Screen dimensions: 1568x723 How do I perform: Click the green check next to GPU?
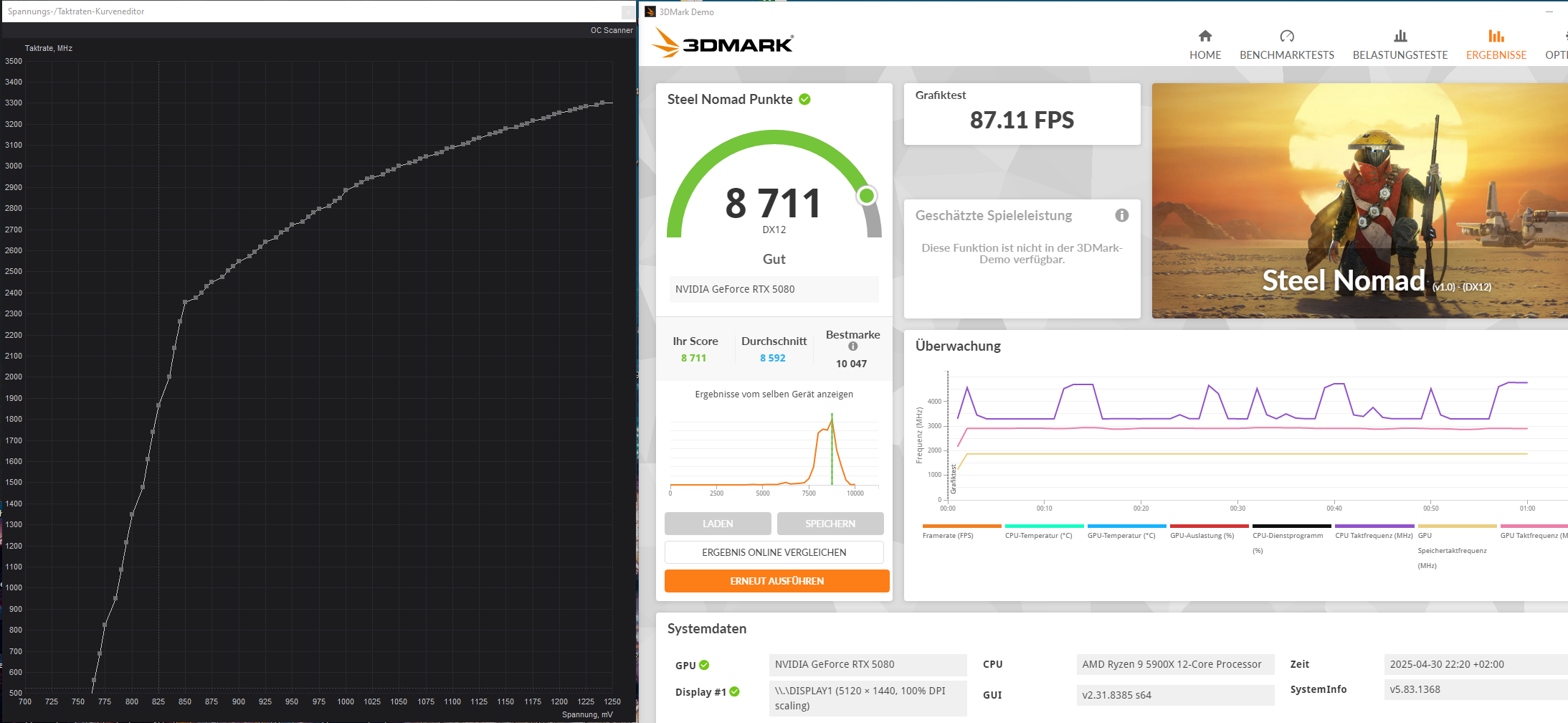coord(704,665)
